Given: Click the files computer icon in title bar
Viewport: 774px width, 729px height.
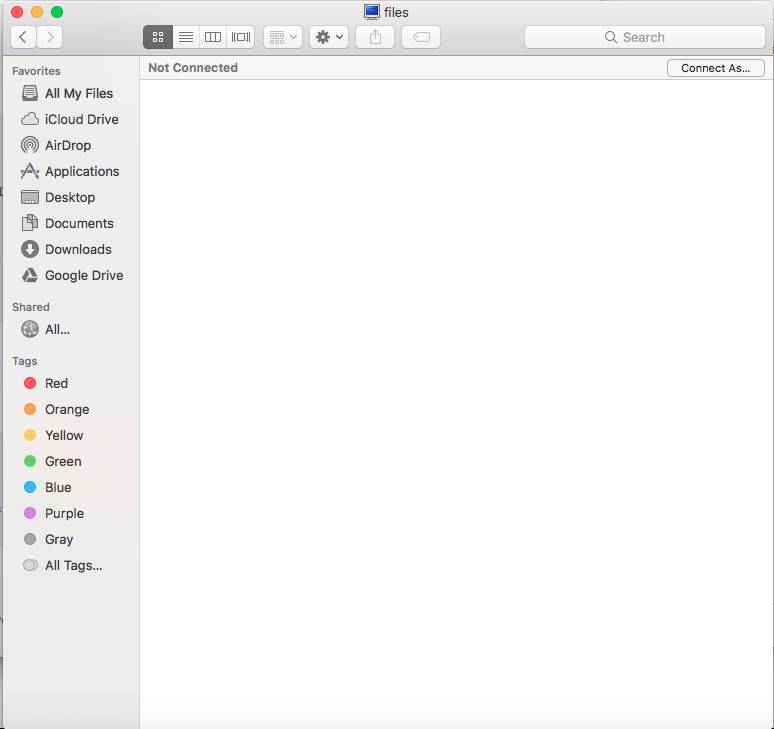Looking at the screenshot, I should click(x=372, y=12).
